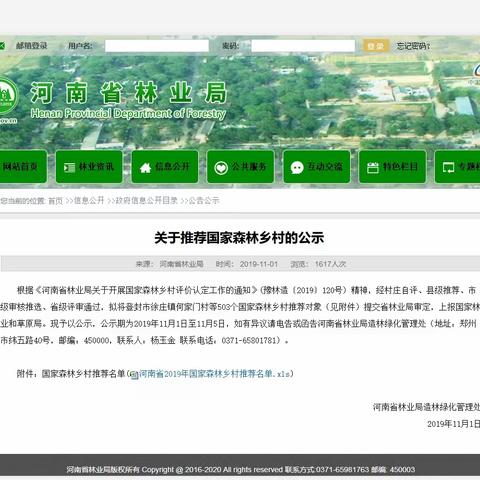Click the title 关于推荐国家森林乡村的公示
The width and height of the screenshot is (480, 480).
coord(239,238)
